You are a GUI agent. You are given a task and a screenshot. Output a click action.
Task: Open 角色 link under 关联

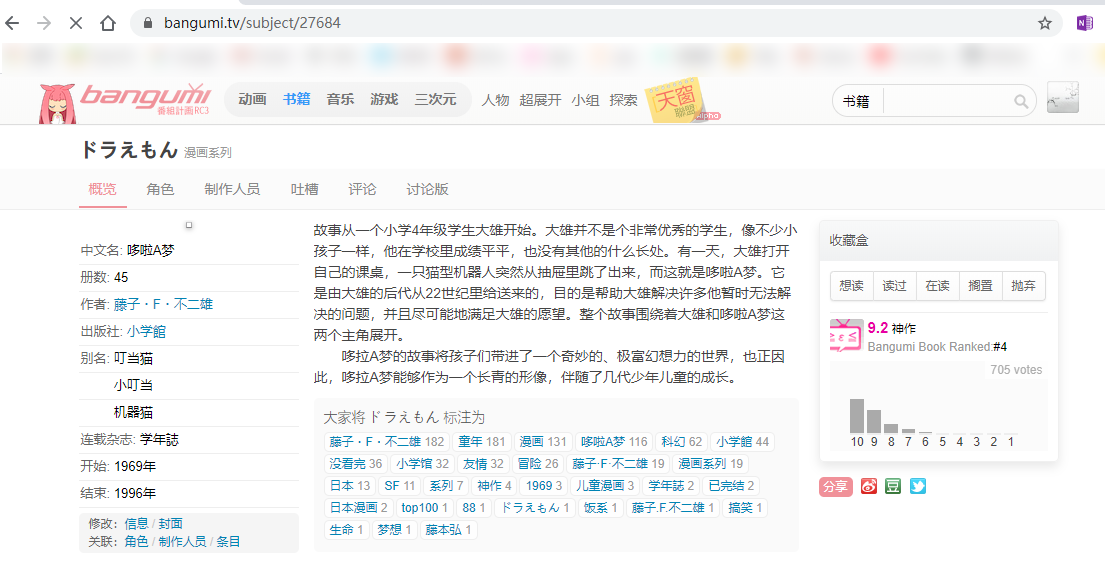tap(137, 541)
